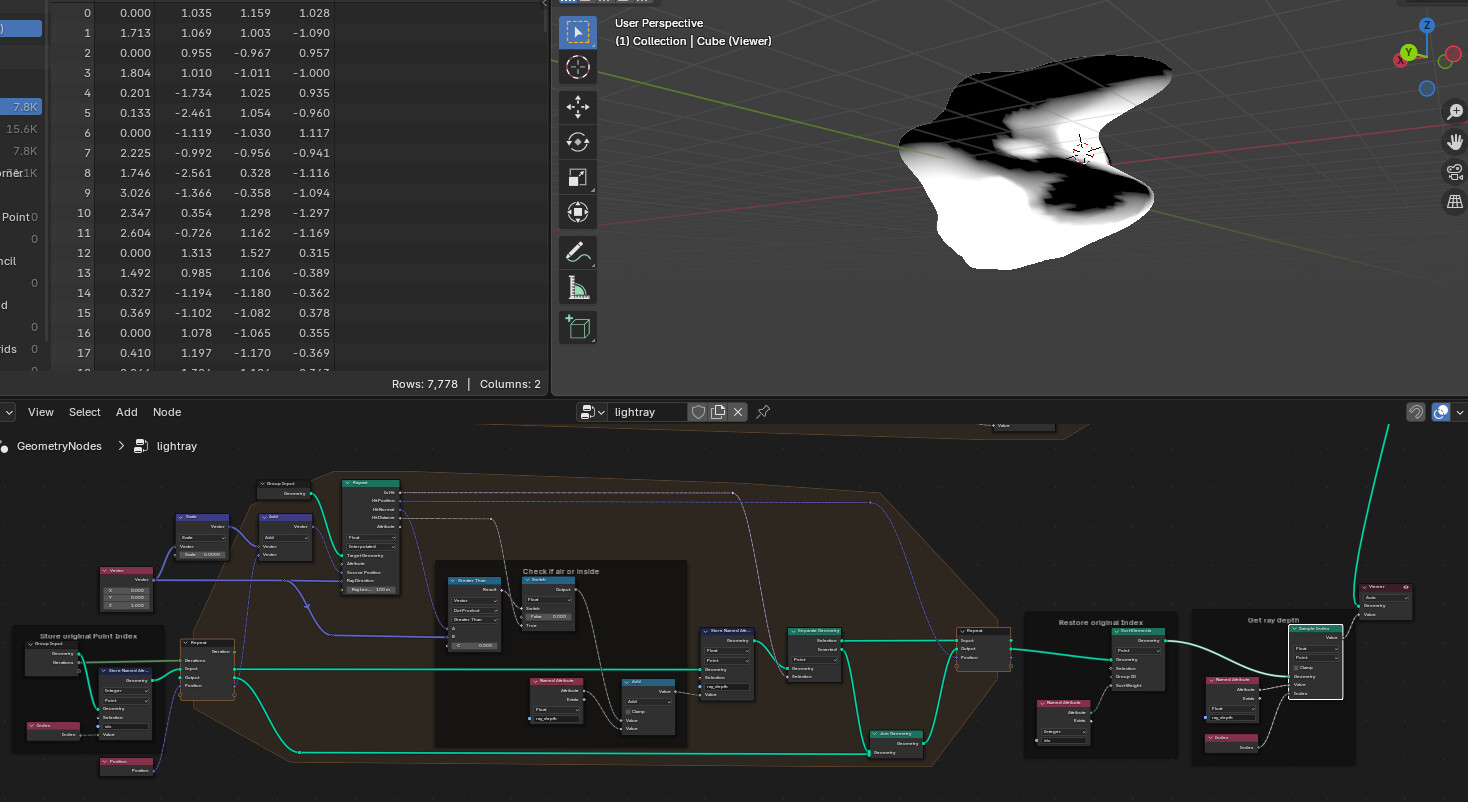Select the Add Cube tool
The image size is (1468, 802).
pyautogui.click(x=577, y=328)
